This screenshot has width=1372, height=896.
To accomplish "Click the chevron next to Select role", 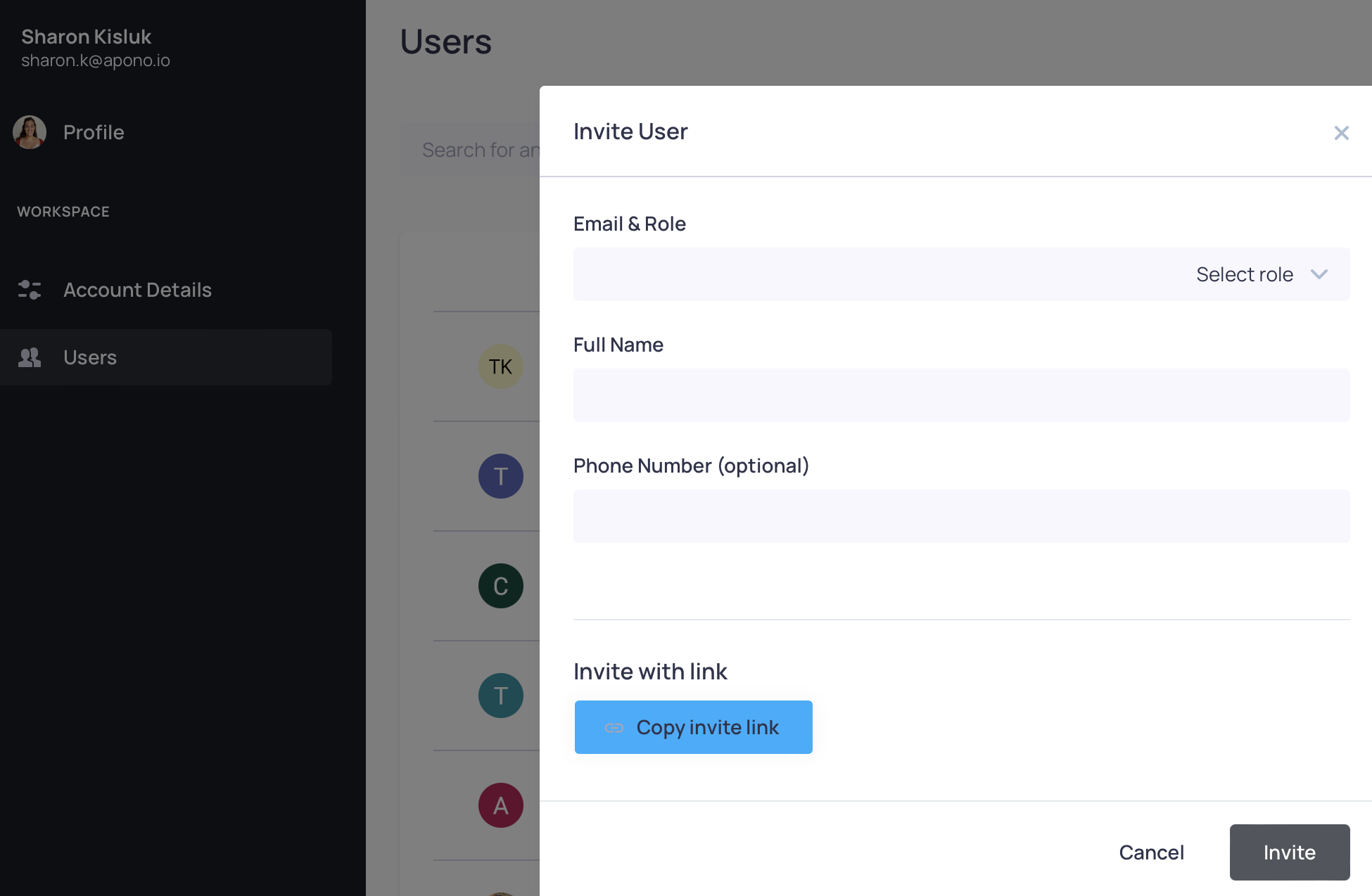I will pyautogui.click(x=1319, y=274).
